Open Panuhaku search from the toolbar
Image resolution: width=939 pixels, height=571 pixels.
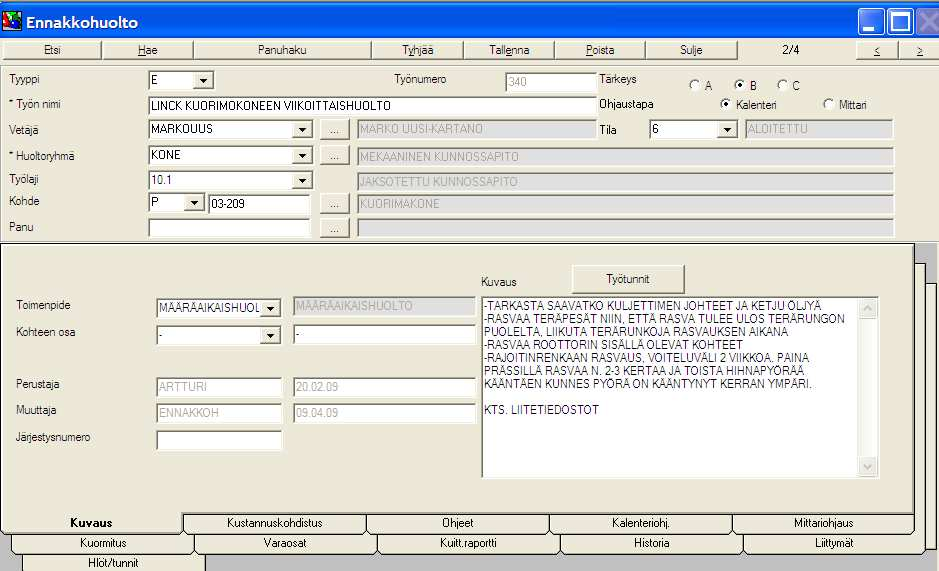282,50
